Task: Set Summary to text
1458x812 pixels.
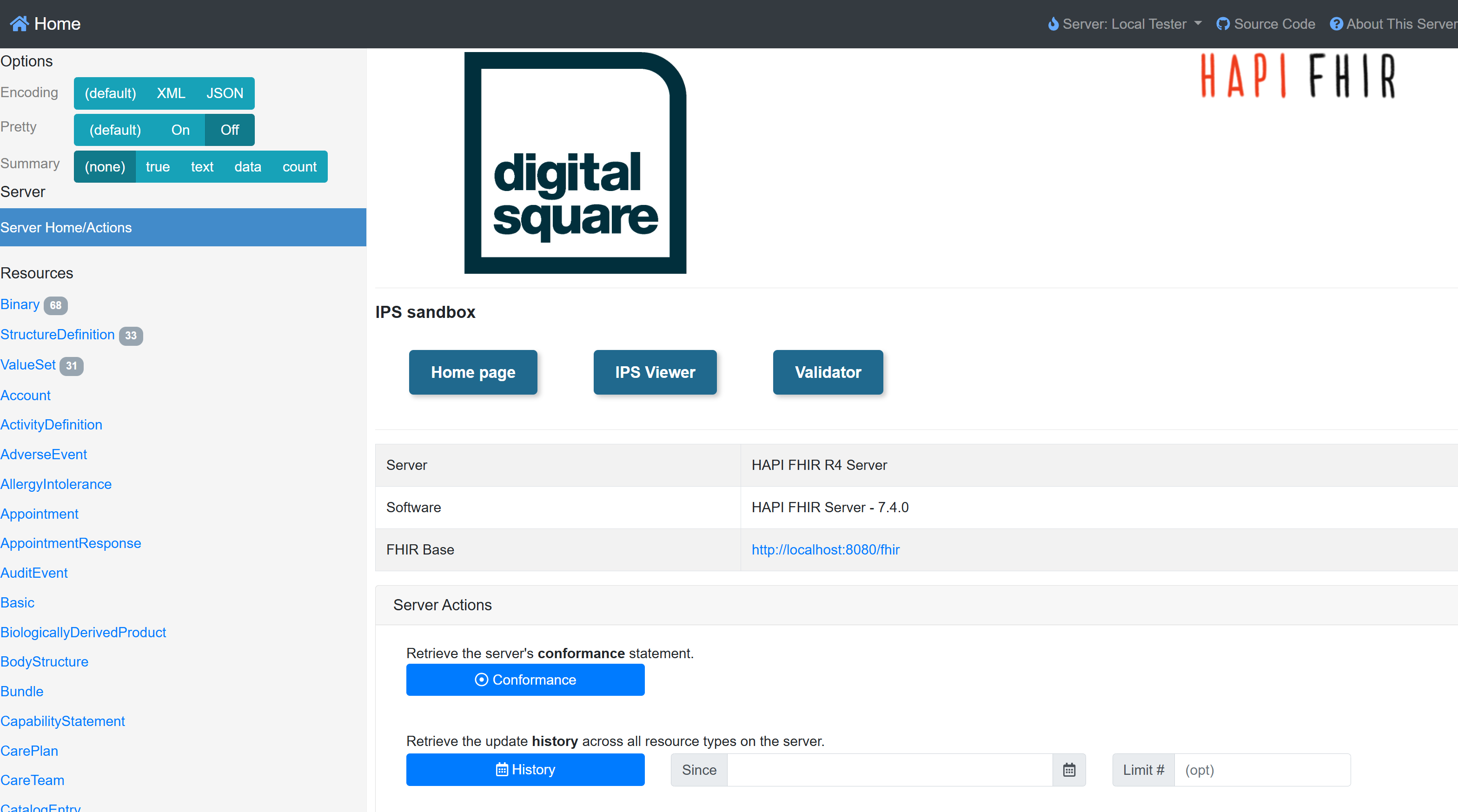Action: (x=202, y=167)
